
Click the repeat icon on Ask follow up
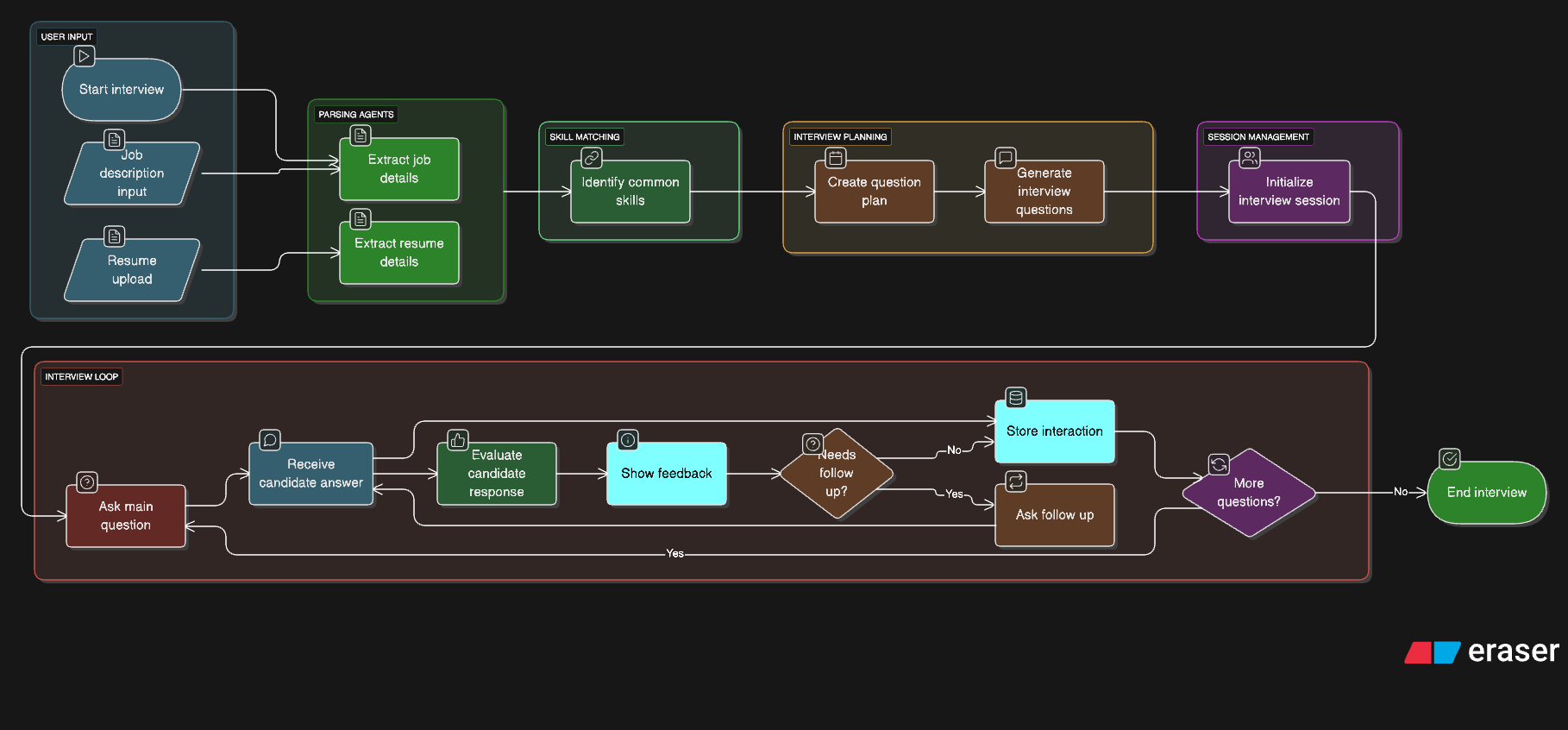point(1016,481)
